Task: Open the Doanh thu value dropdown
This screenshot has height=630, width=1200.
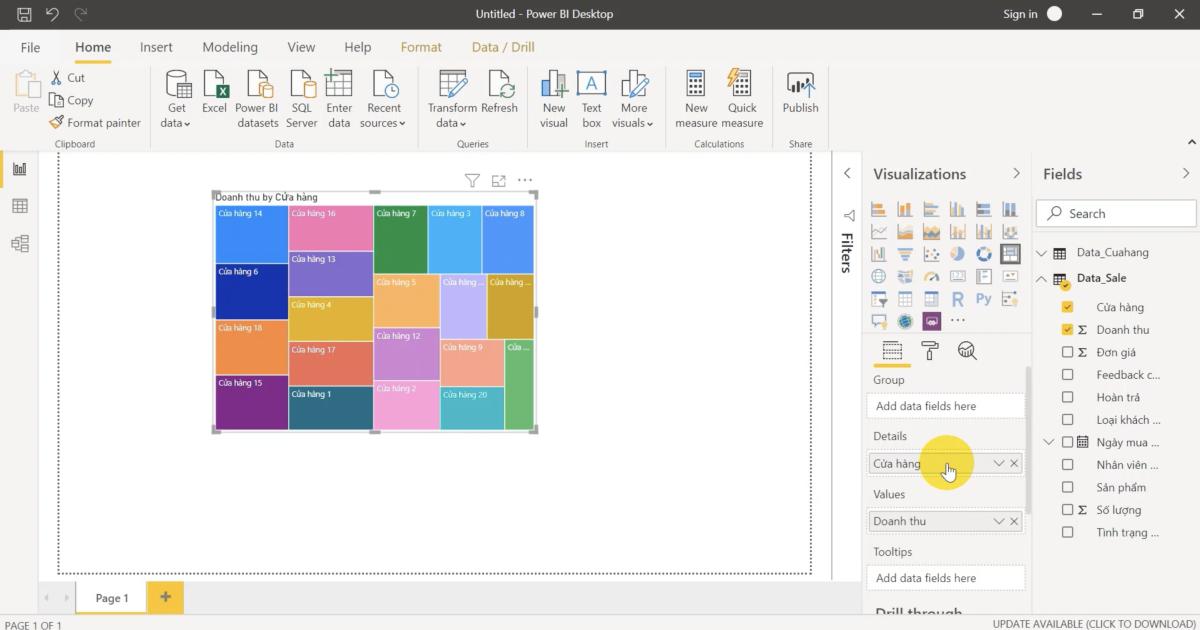Action: [999, 521]
